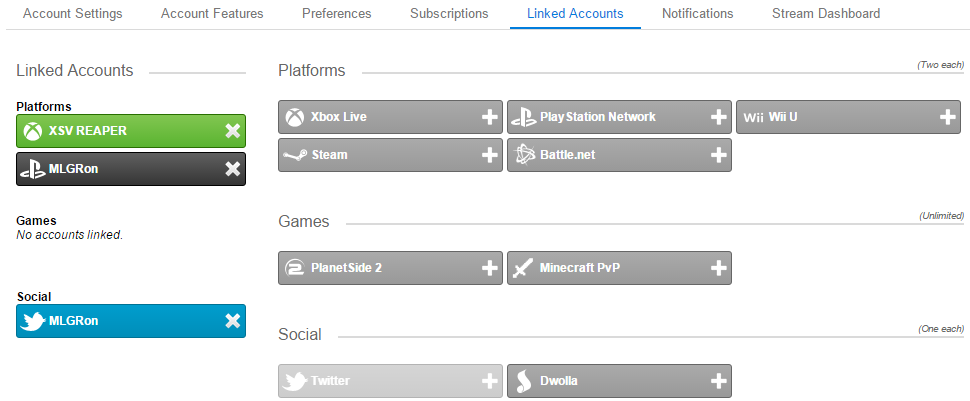Remove the linked XSV REAPER Xbox account
Viewport: 970px width, 401px height.
[233, 131]
